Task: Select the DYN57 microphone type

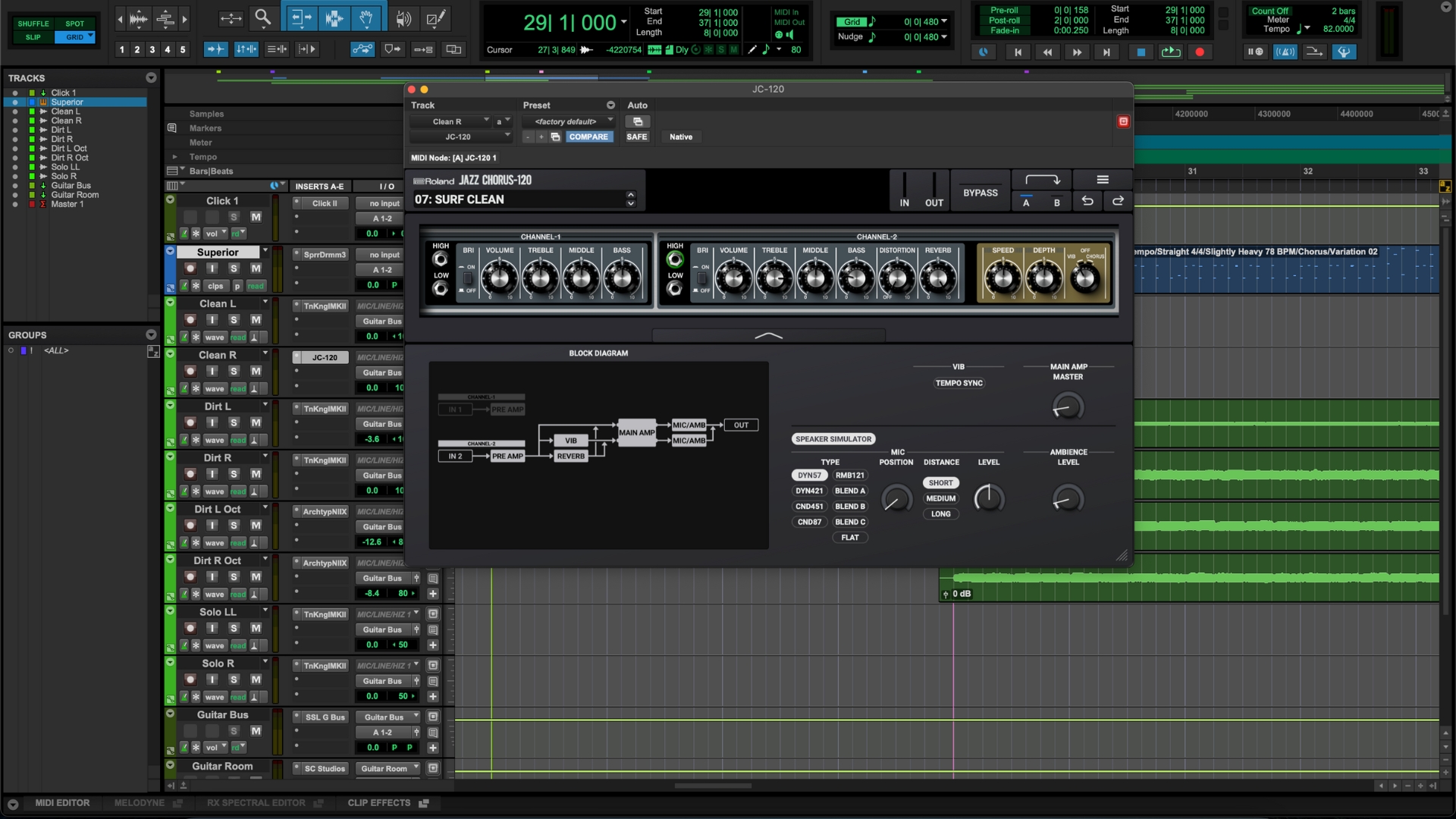Action: coord(809,475)
